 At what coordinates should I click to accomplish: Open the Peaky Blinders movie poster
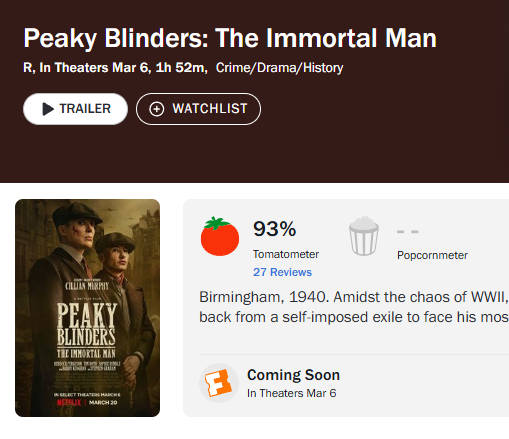[x=87, y=308]
